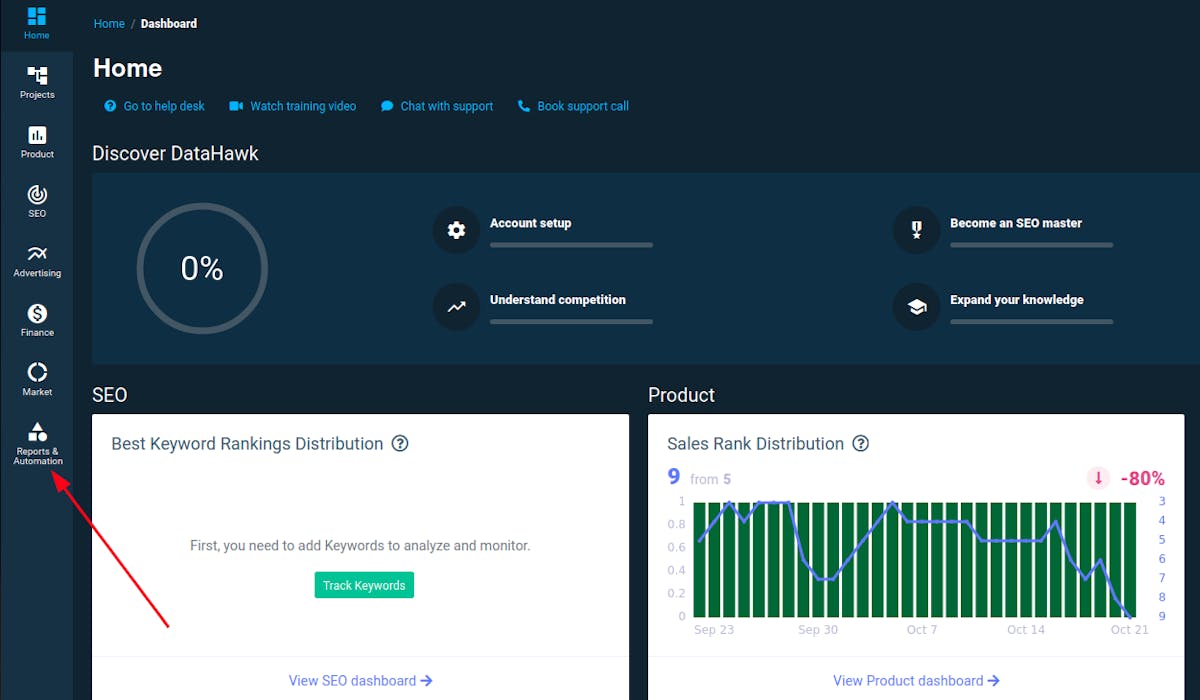Open Home in the sidebar

pyautogui.click(x=36, y=24)
